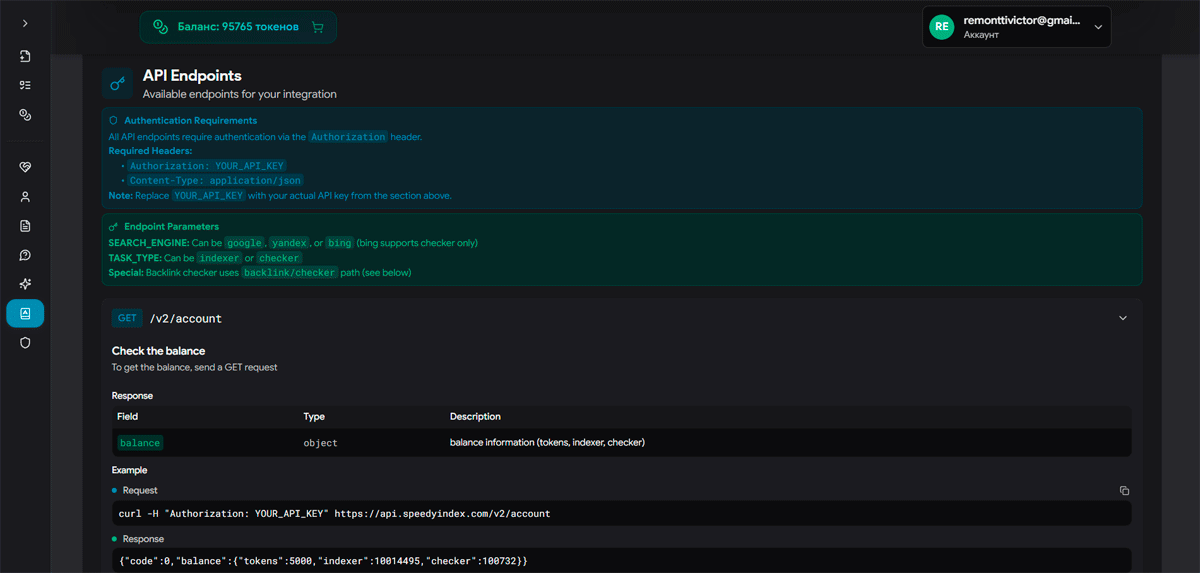
Task: Click the API Endpoints key icon
Action: [x=118, y=84]
